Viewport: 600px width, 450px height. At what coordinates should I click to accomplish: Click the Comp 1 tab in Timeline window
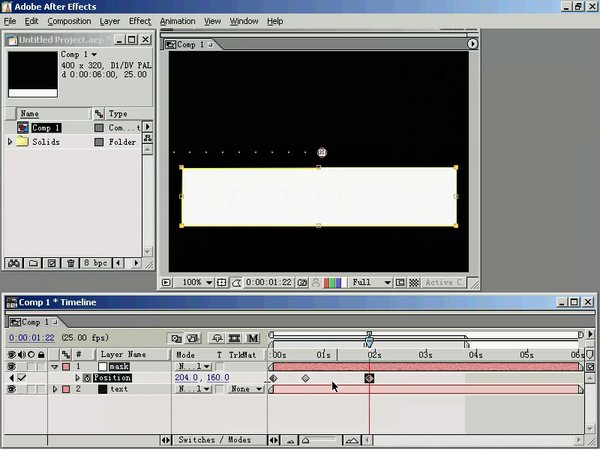coord(34,322)
